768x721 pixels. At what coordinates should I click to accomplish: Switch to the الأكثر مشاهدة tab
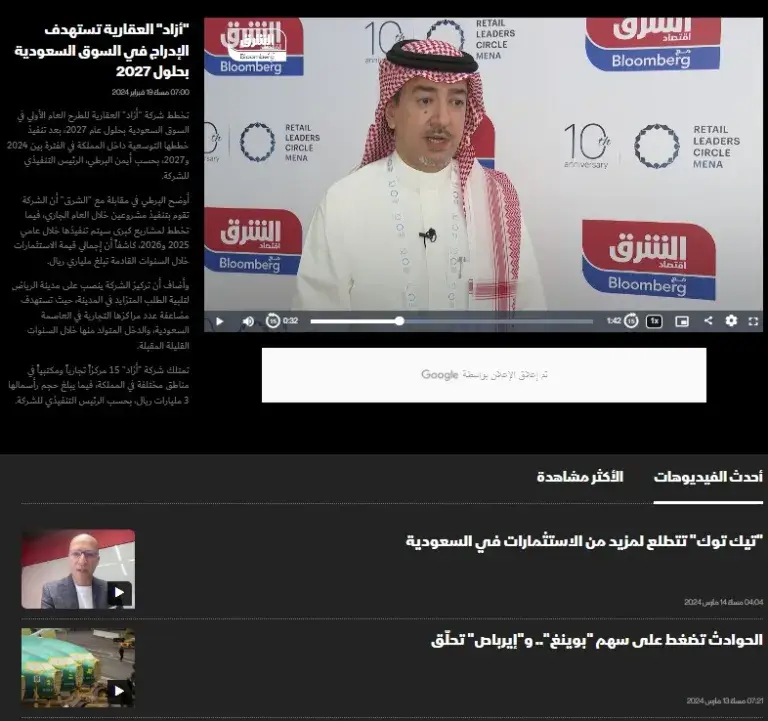pos(580,477)
